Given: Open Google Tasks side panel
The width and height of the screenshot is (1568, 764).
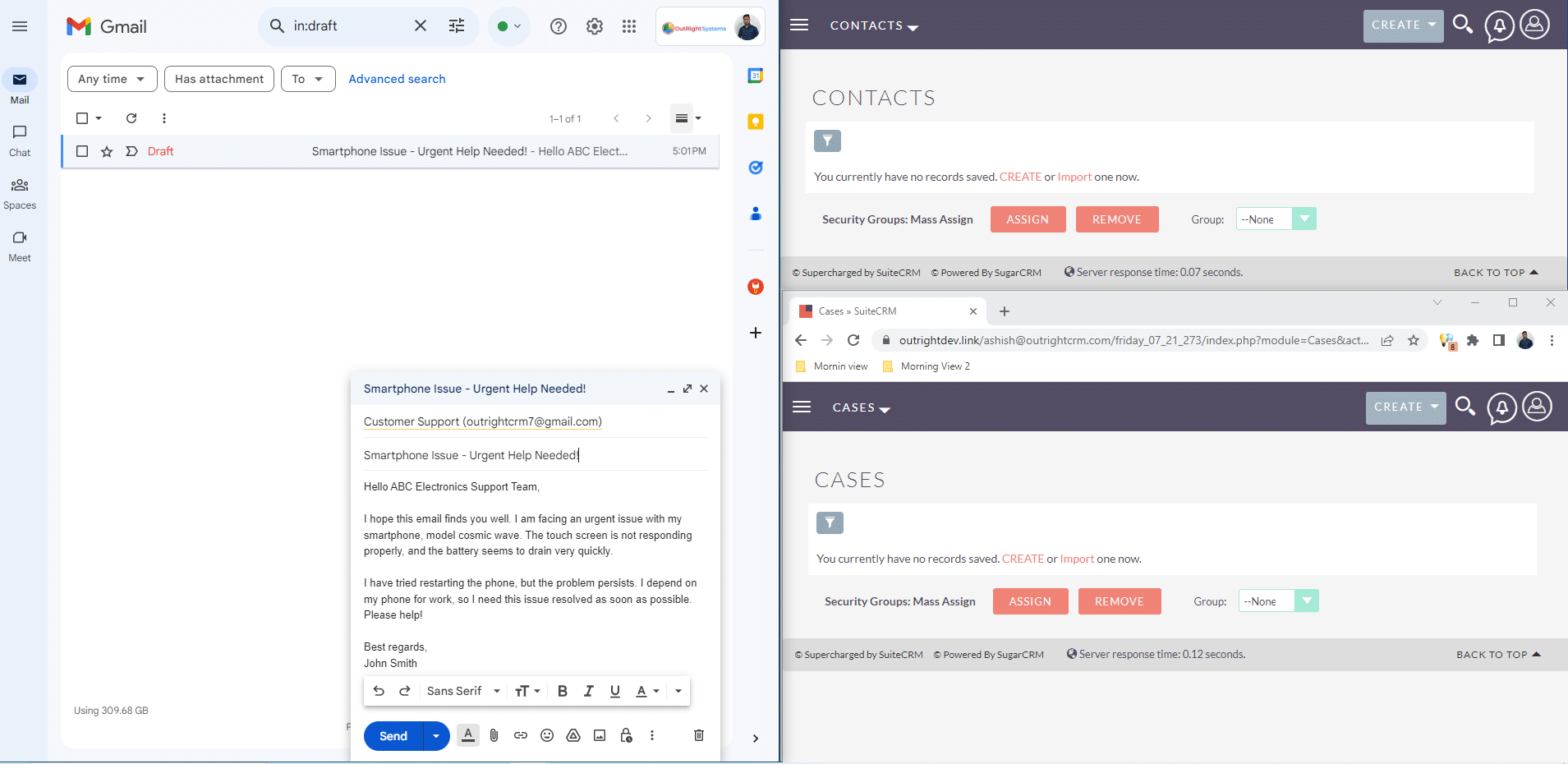Looking at the screenshot, I should [x=756, y=168].
